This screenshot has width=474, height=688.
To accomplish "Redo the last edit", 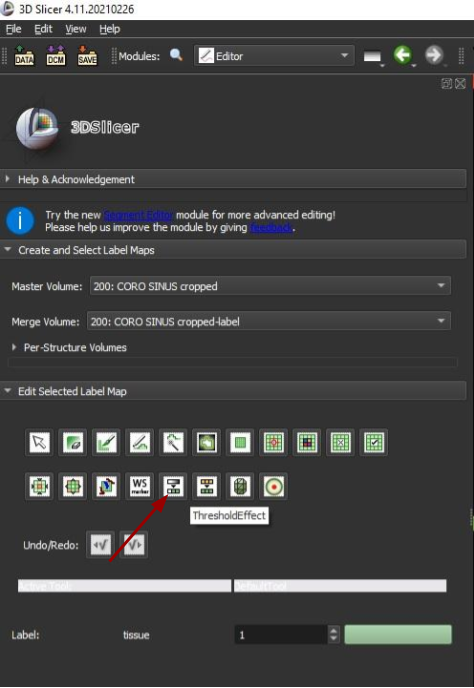I will coord(134,545).
